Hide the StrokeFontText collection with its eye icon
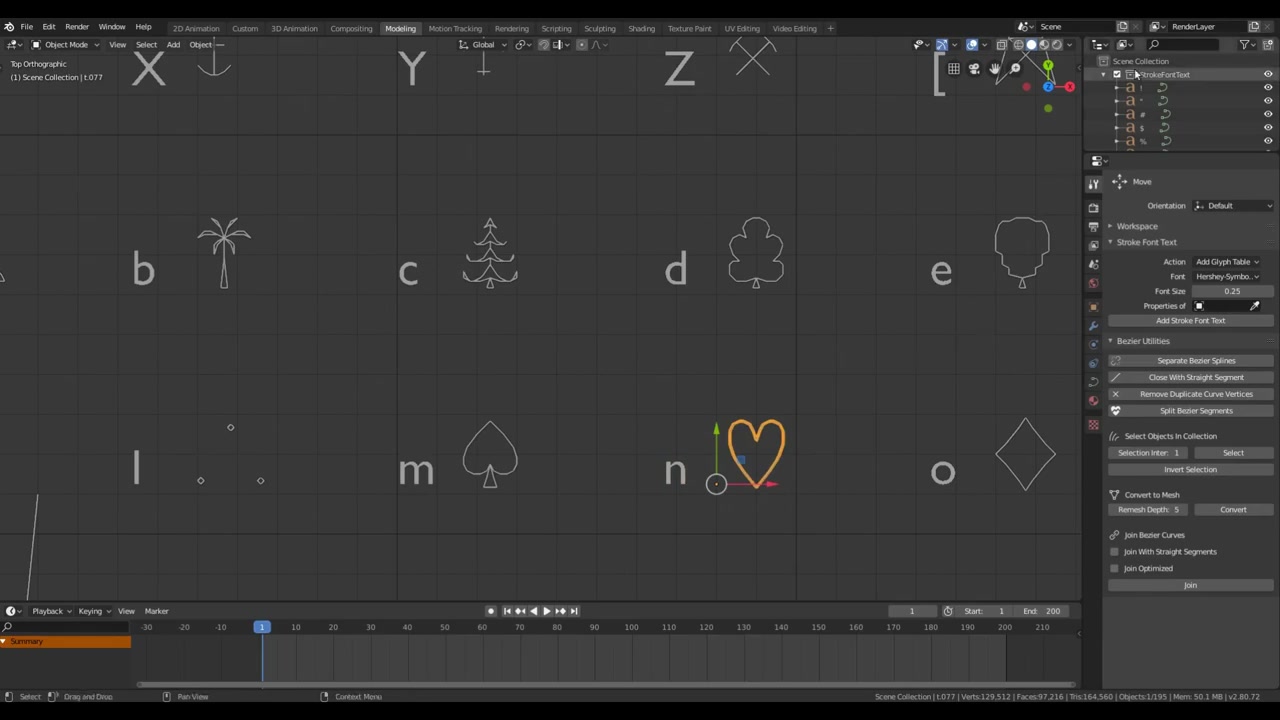Viewport: 1280px width, 720px height. [1268, 75]
